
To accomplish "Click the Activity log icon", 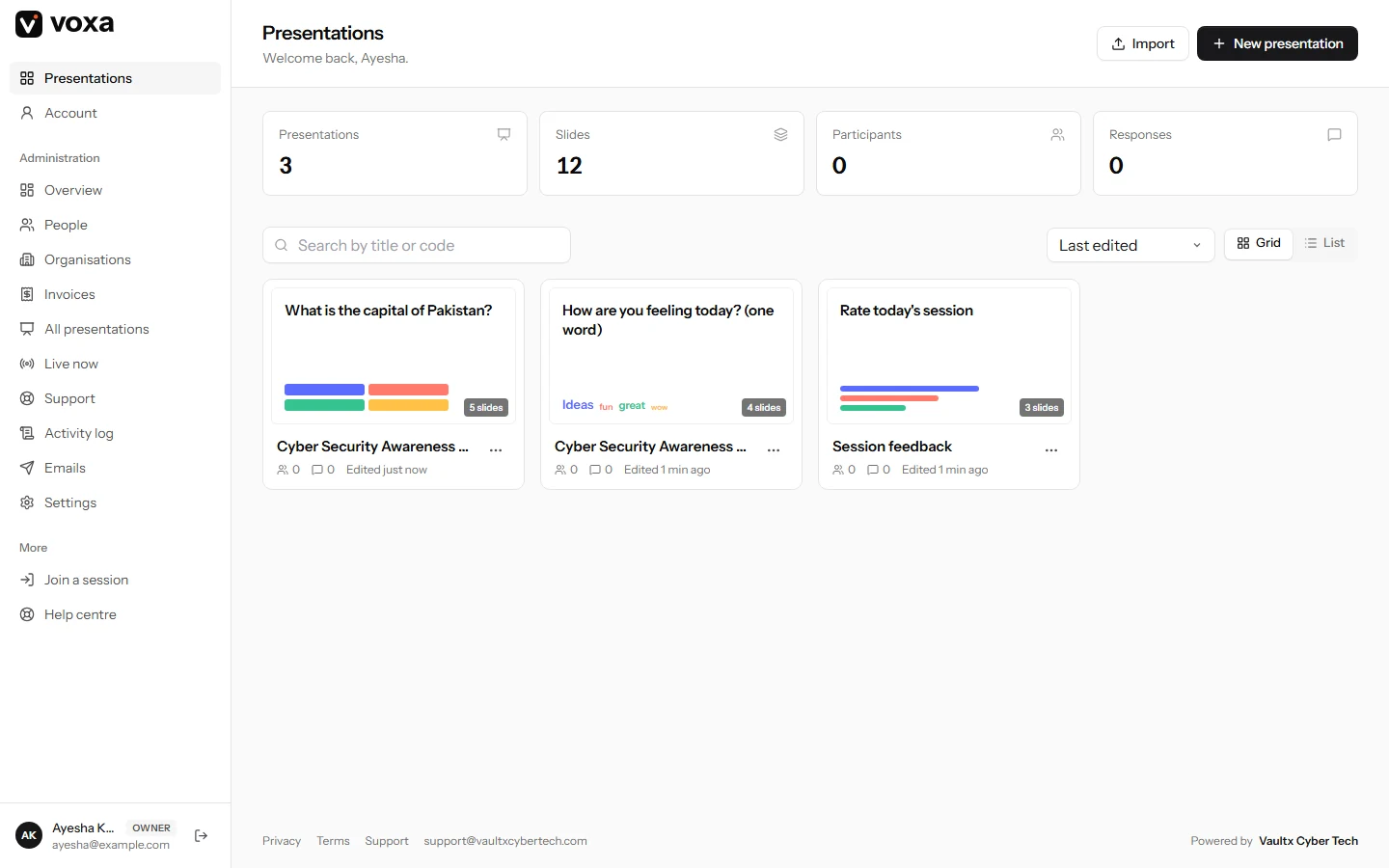I will 27,433.
